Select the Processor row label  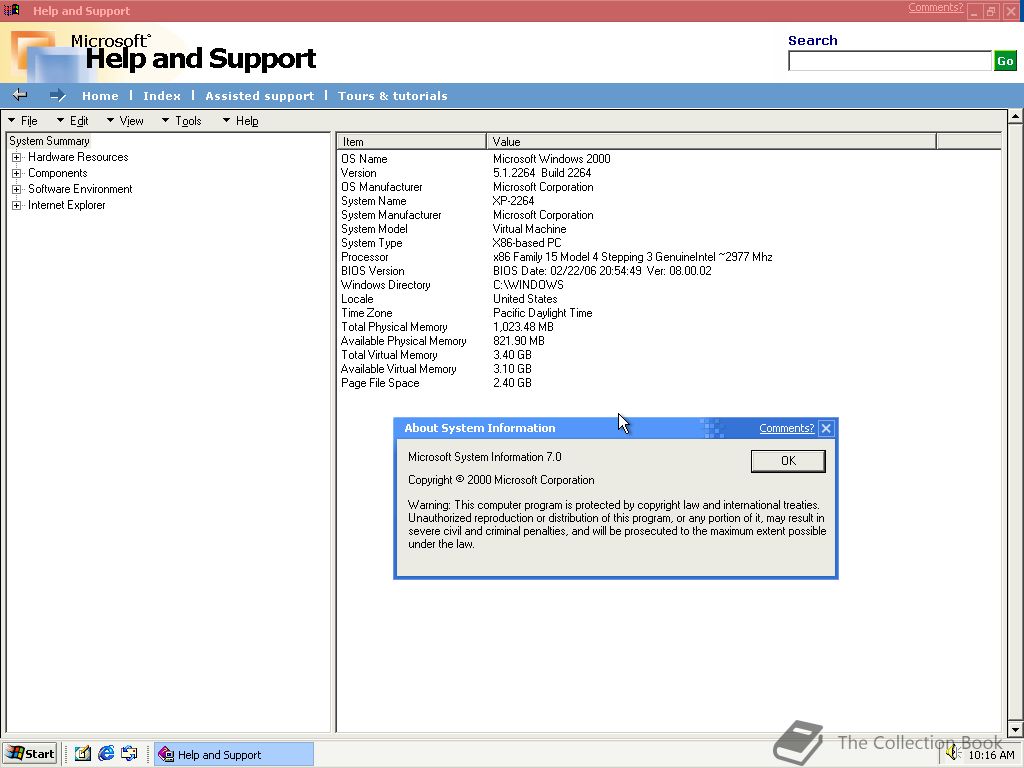(364, 257)
